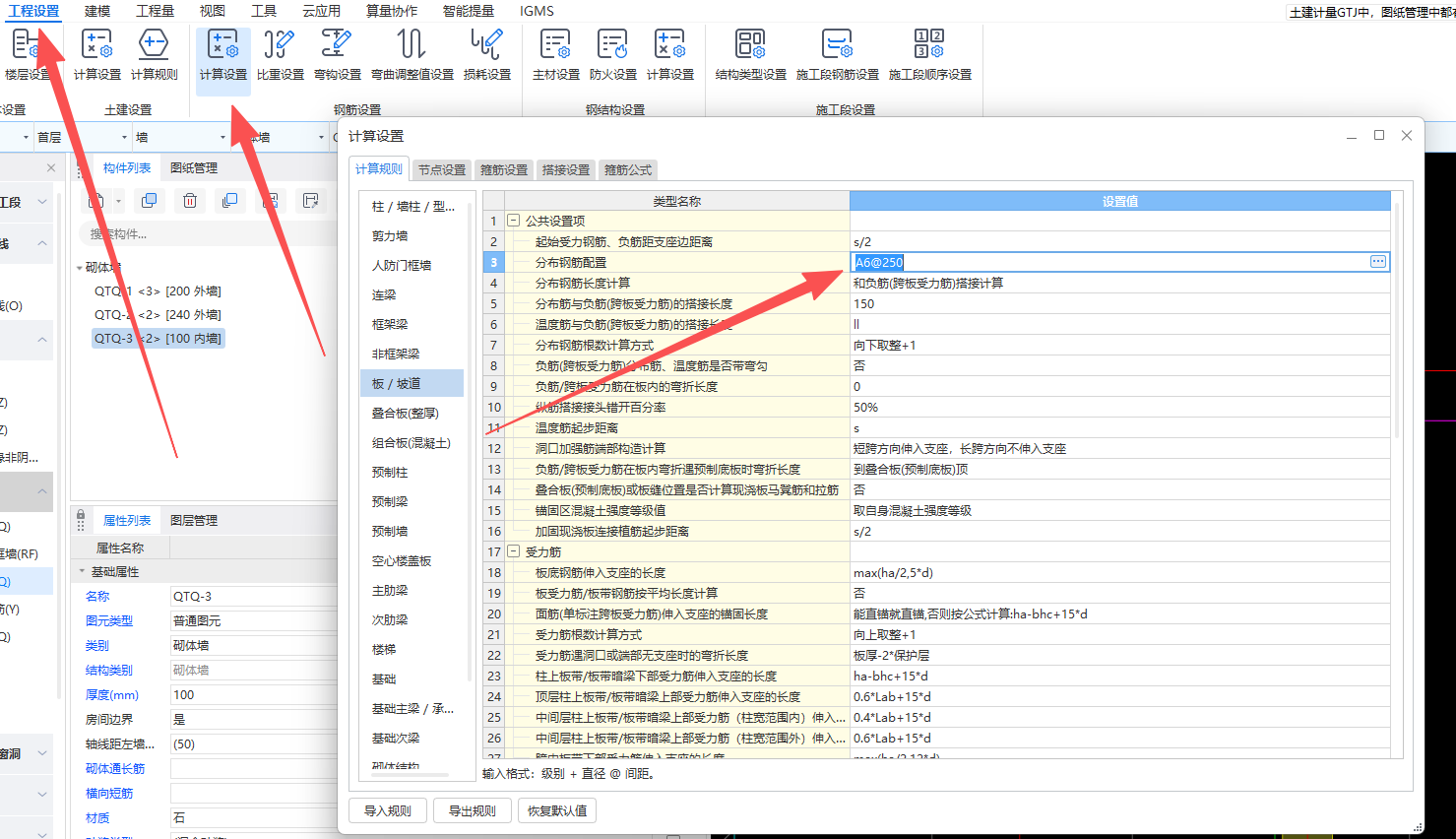Open the 施工段钢筋设置 tool

click(837, 55)
